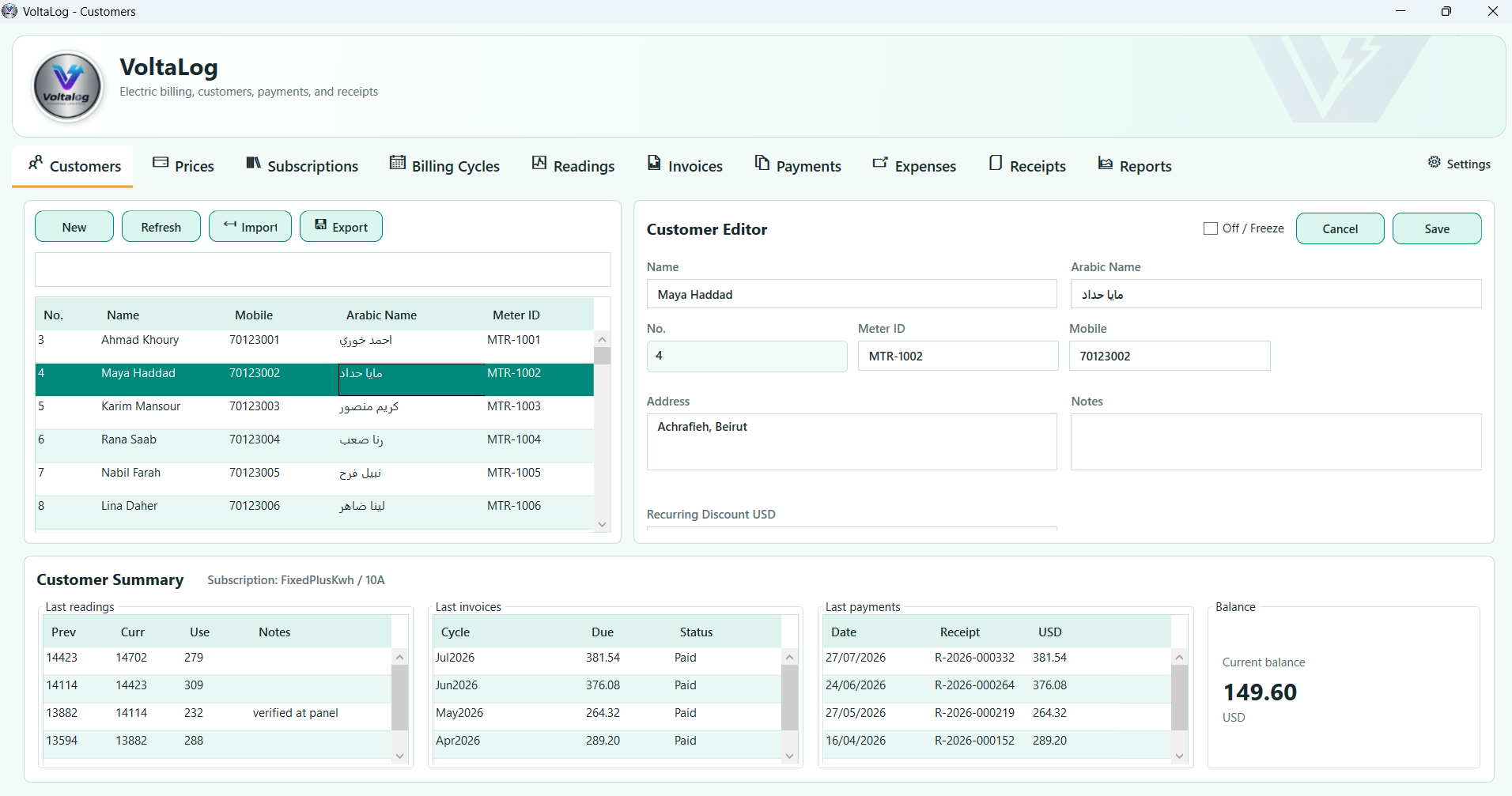
Task: Cancel the customer edit
Action: click(1340, 228)
